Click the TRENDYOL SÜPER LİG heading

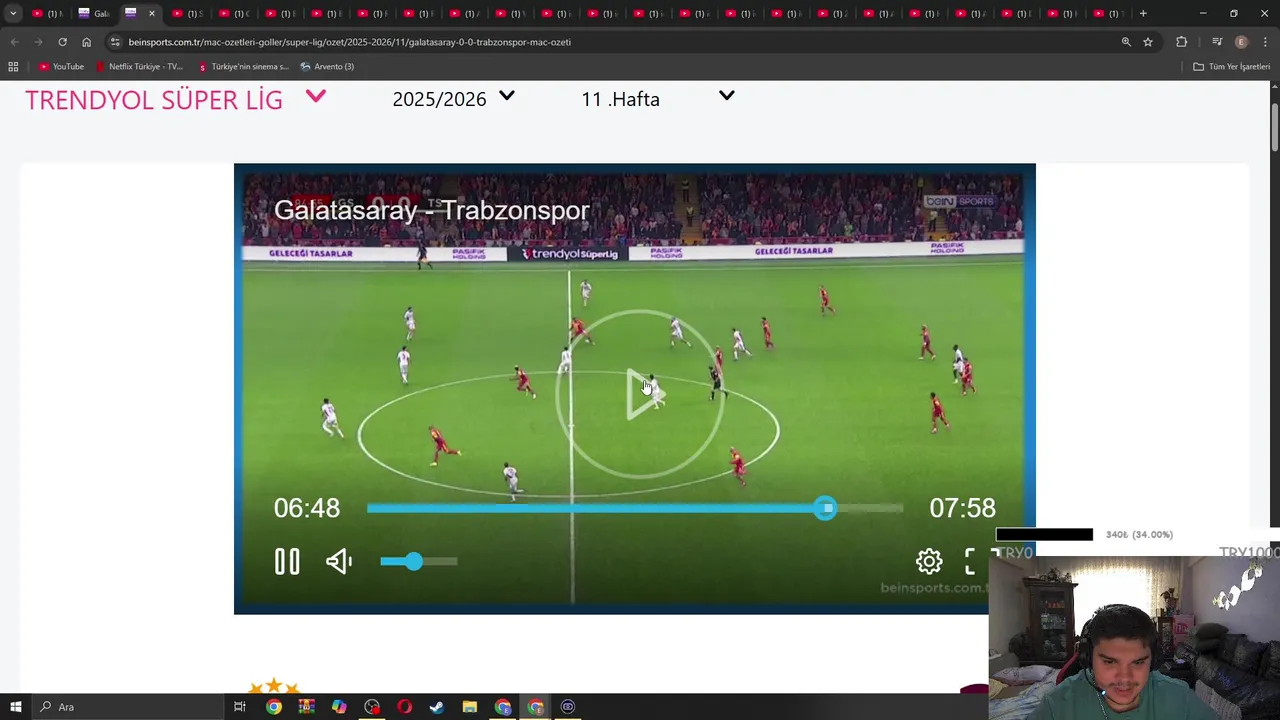[154, 100]
